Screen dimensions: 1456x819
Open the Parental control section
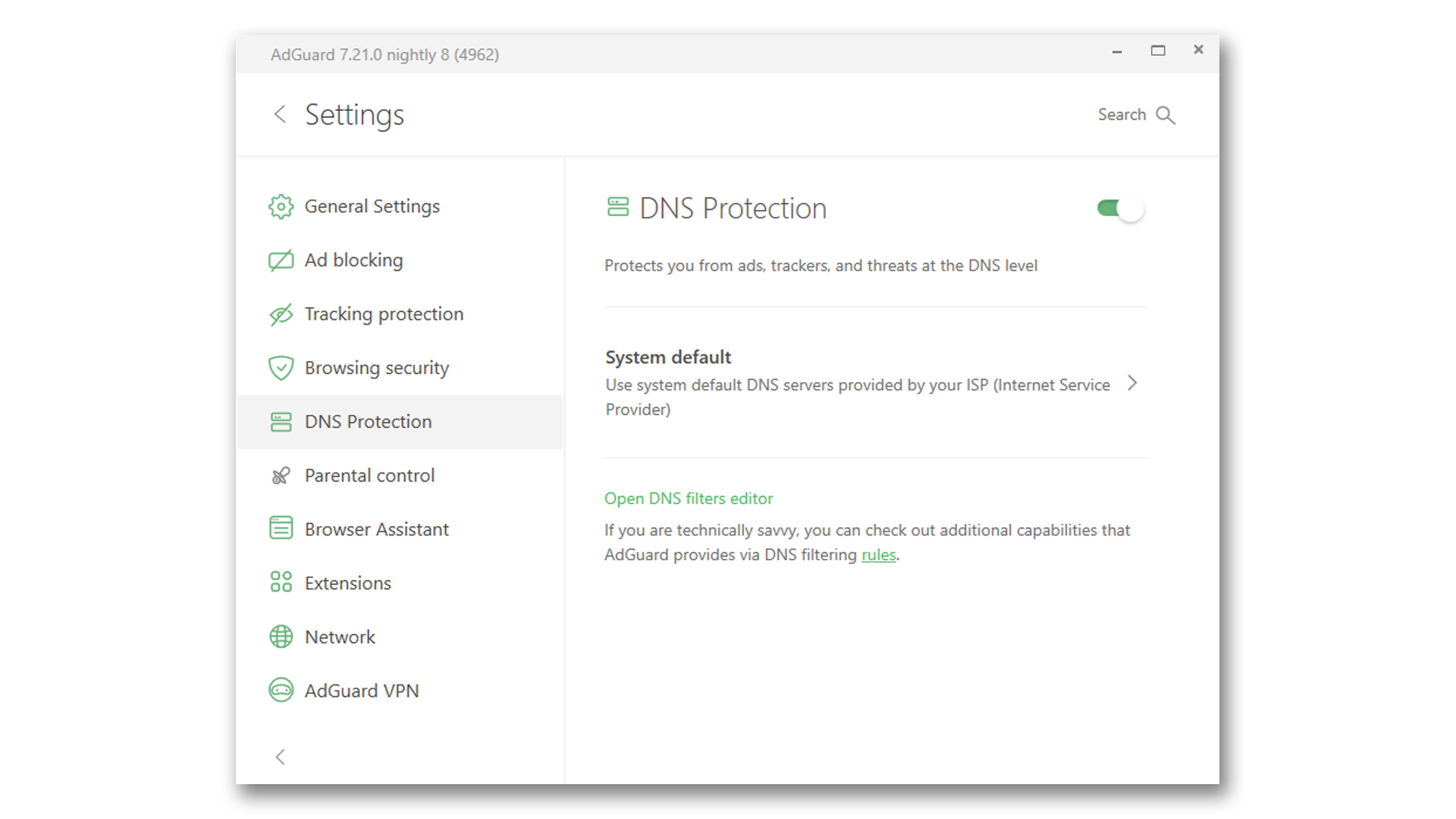(x=369, y=475)
